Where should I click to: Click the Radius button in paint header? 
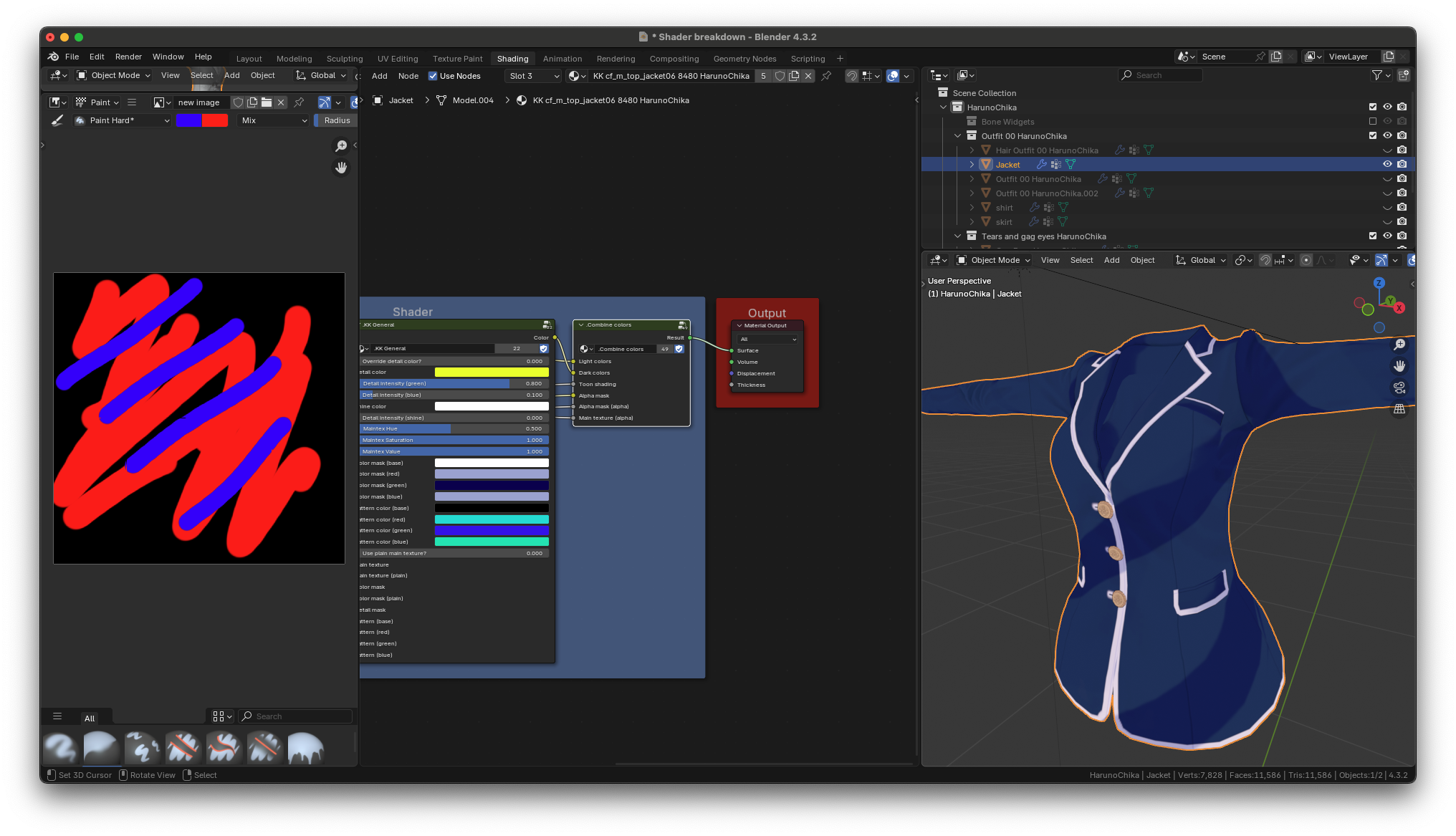tap(337, 120)
